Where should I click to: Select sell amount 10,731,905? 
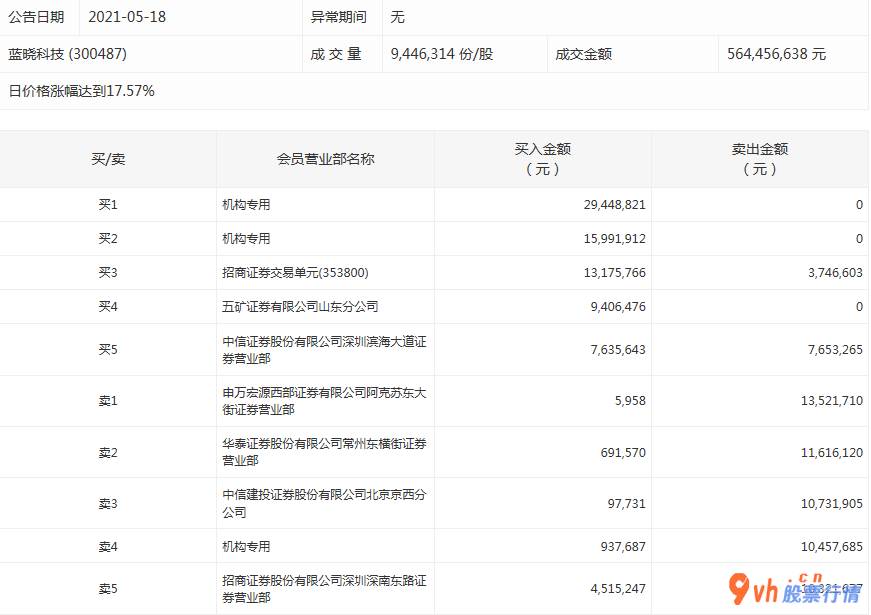(x=832, y=504)
